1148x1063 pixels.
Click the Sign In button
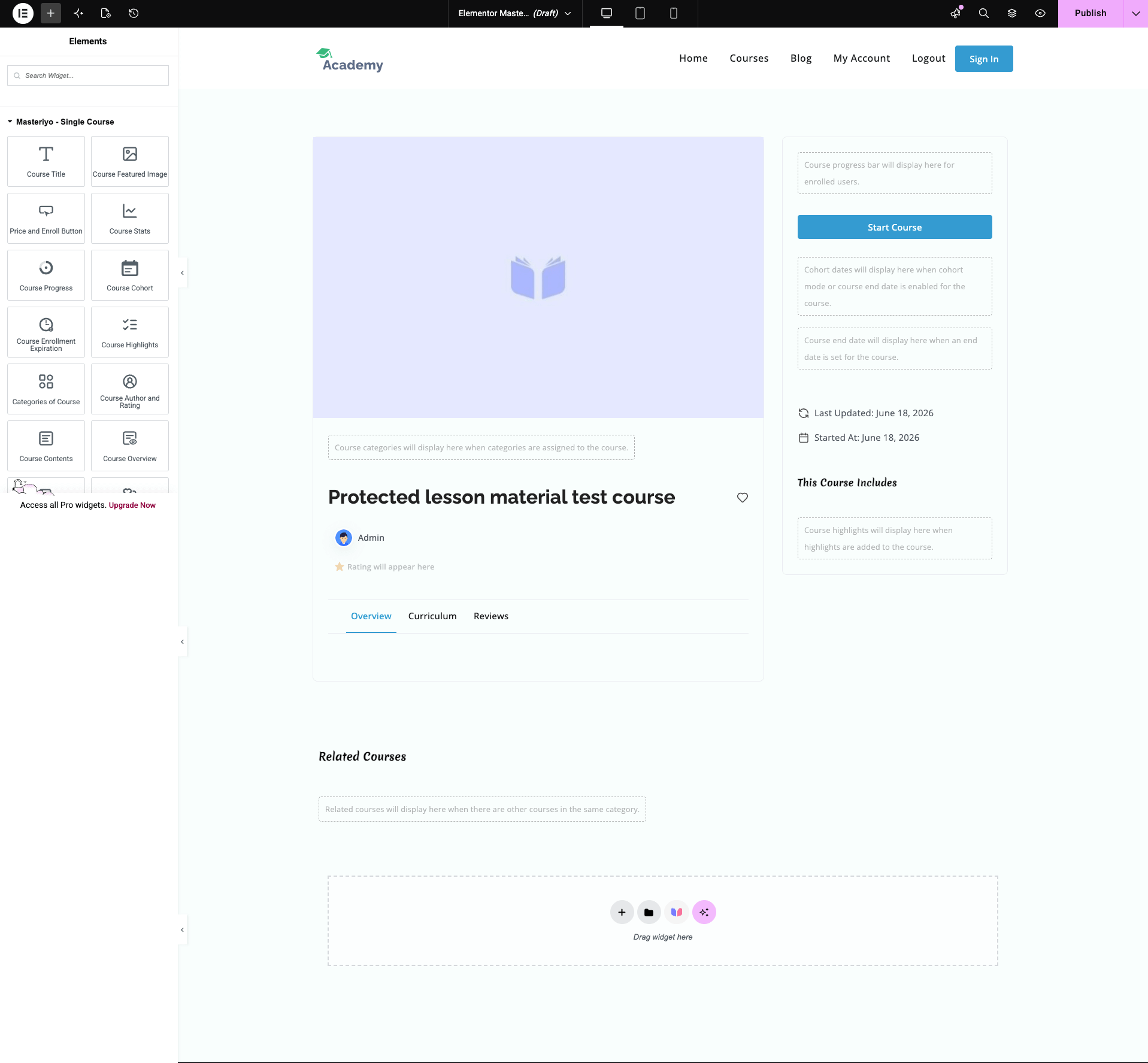(984, 59)
